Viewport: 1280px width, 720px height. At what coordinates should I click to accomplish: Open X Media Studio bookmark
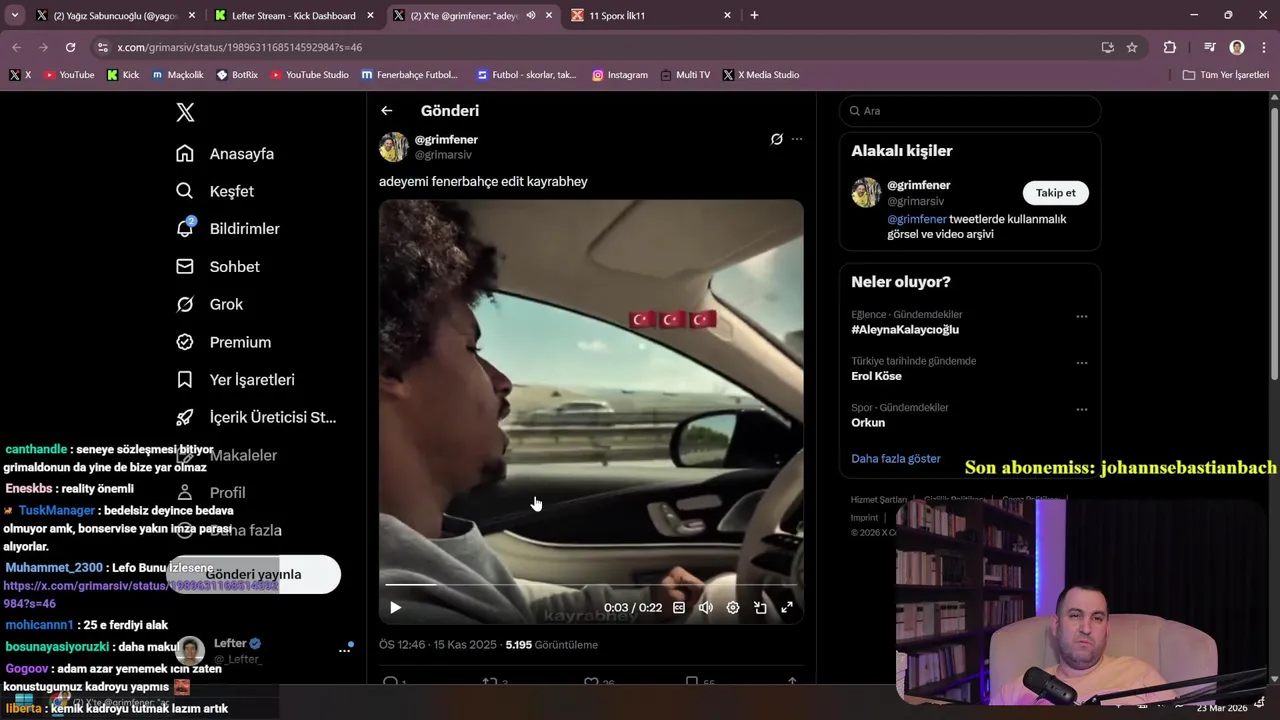pyautogui.click(x=761, y=75)
